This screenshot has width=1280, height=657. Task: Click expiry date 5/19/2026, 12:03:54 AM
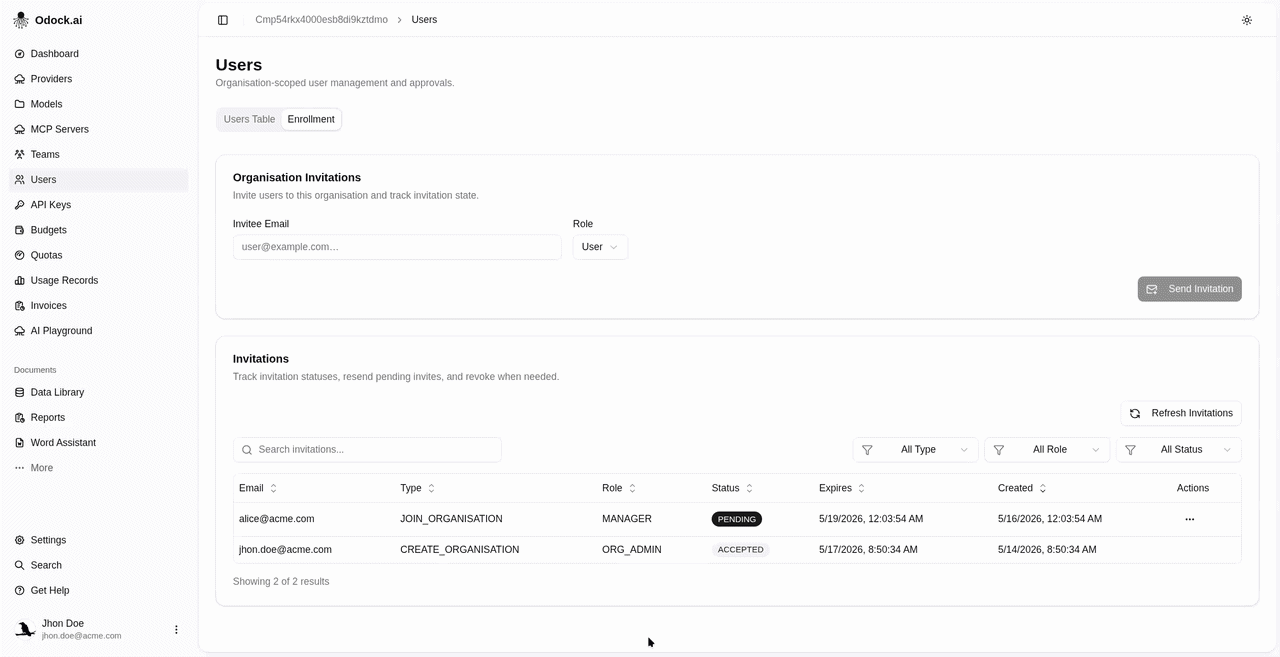(871, 519)
